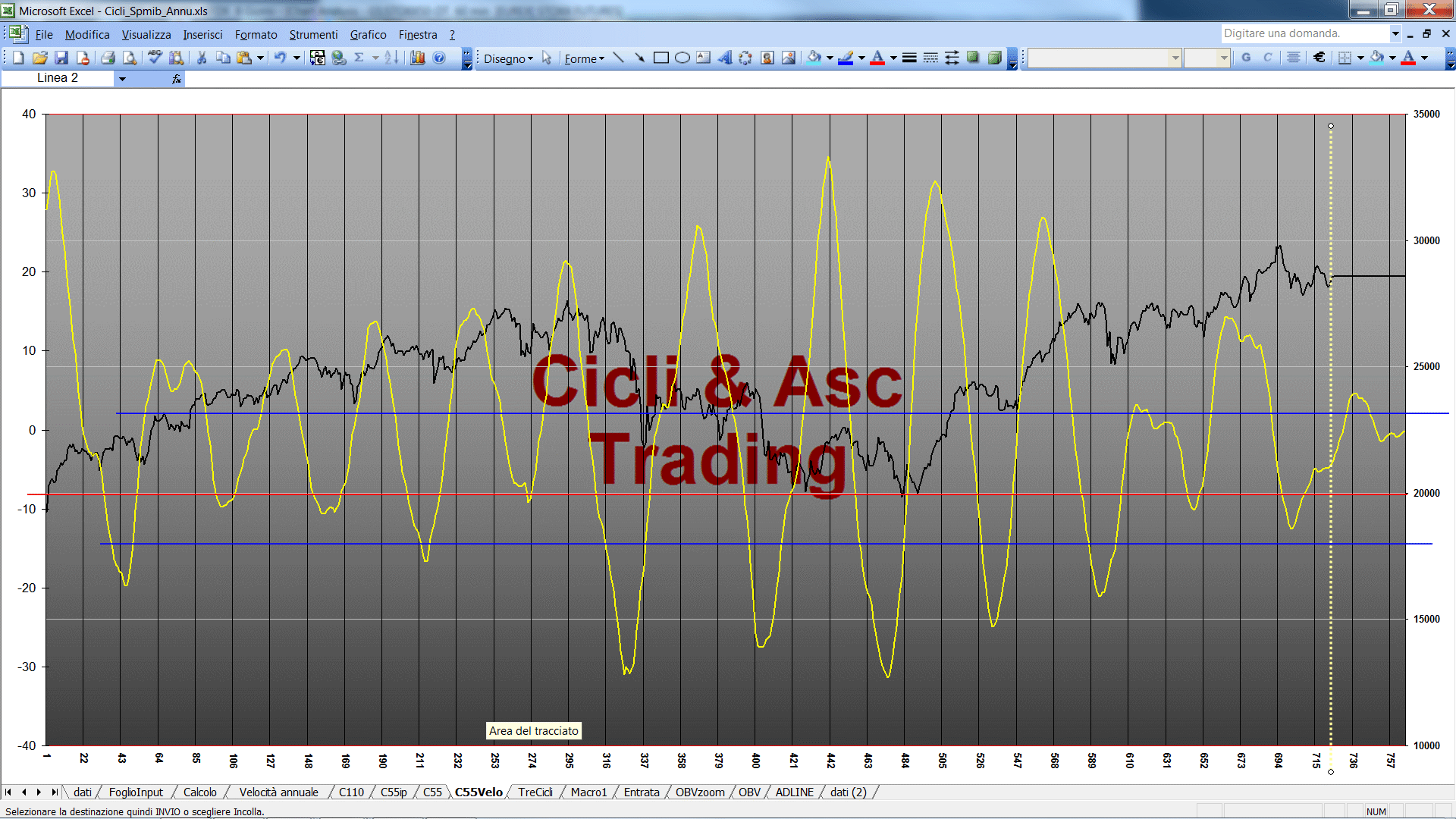Open the Inserisci menu
The image size is (1456, 819).
(x=202, y=34)
